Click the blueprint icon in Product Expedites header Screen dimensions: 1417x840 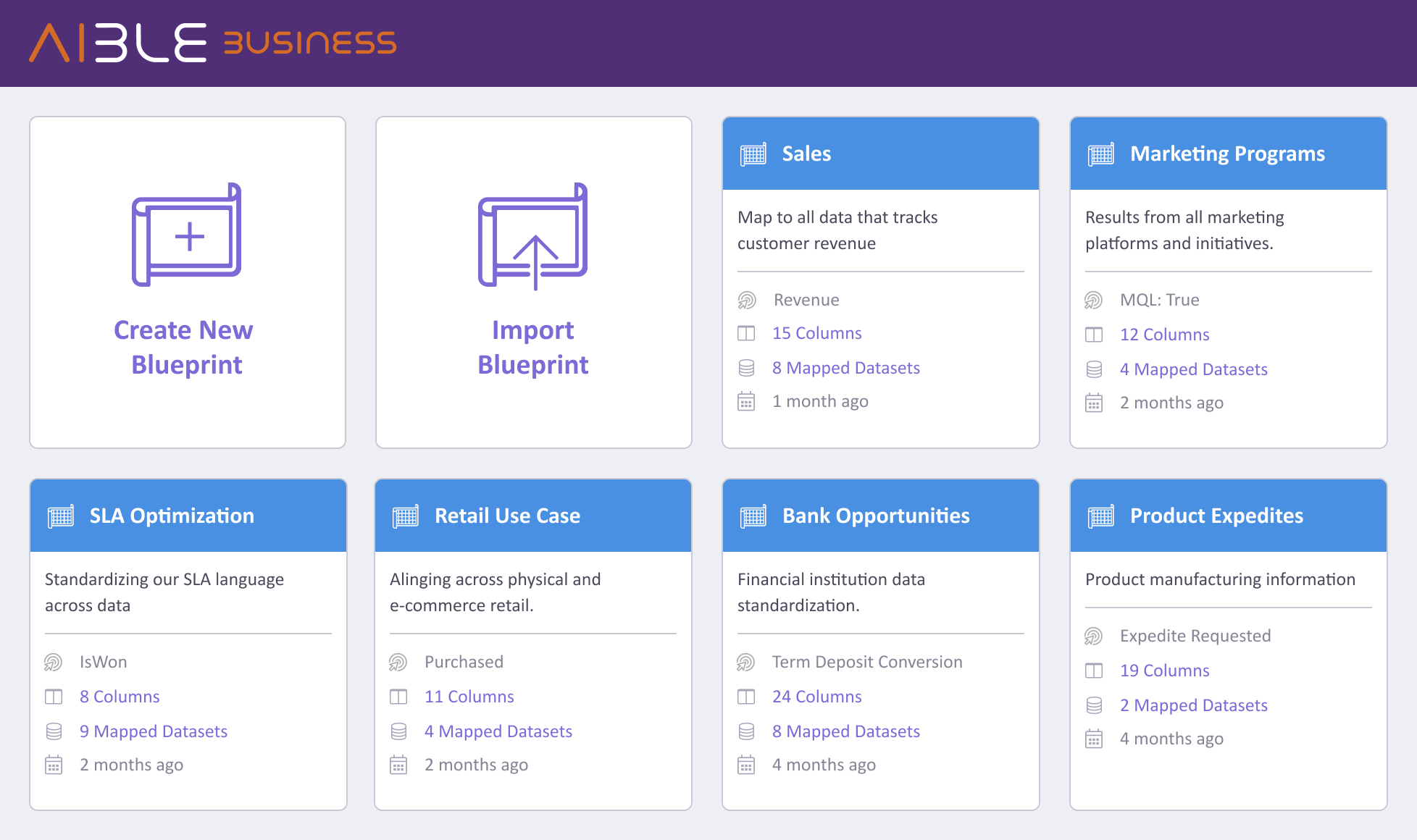[x=1100, y=516]
